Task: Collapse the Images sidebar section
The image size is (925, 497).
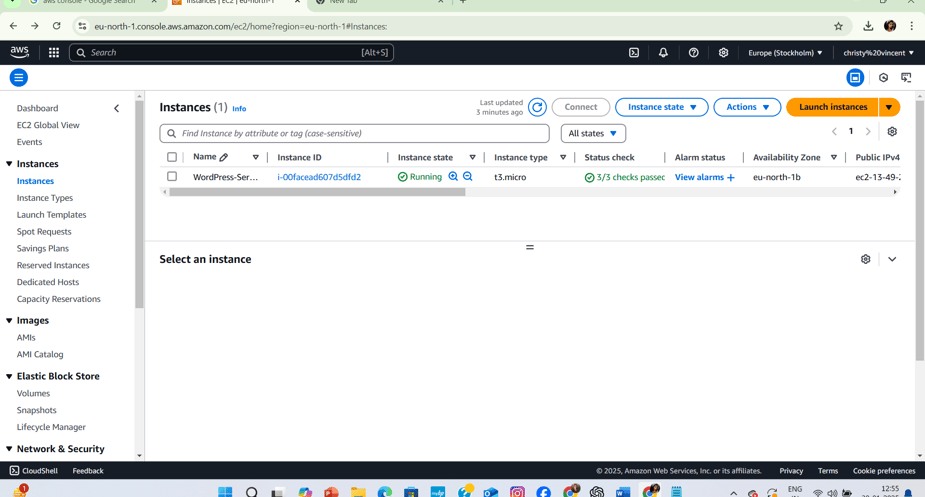Action: (x=9, y=321)
